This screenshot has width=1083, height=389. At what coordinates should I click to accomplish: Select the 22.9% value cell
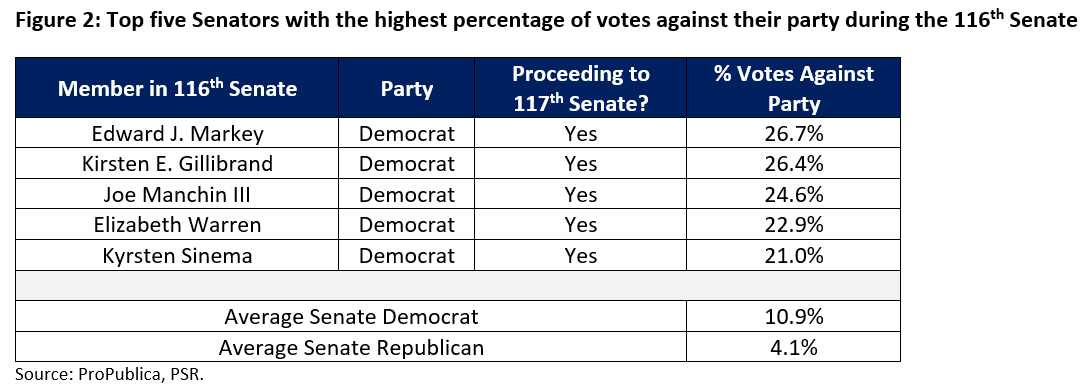point(794,225)
